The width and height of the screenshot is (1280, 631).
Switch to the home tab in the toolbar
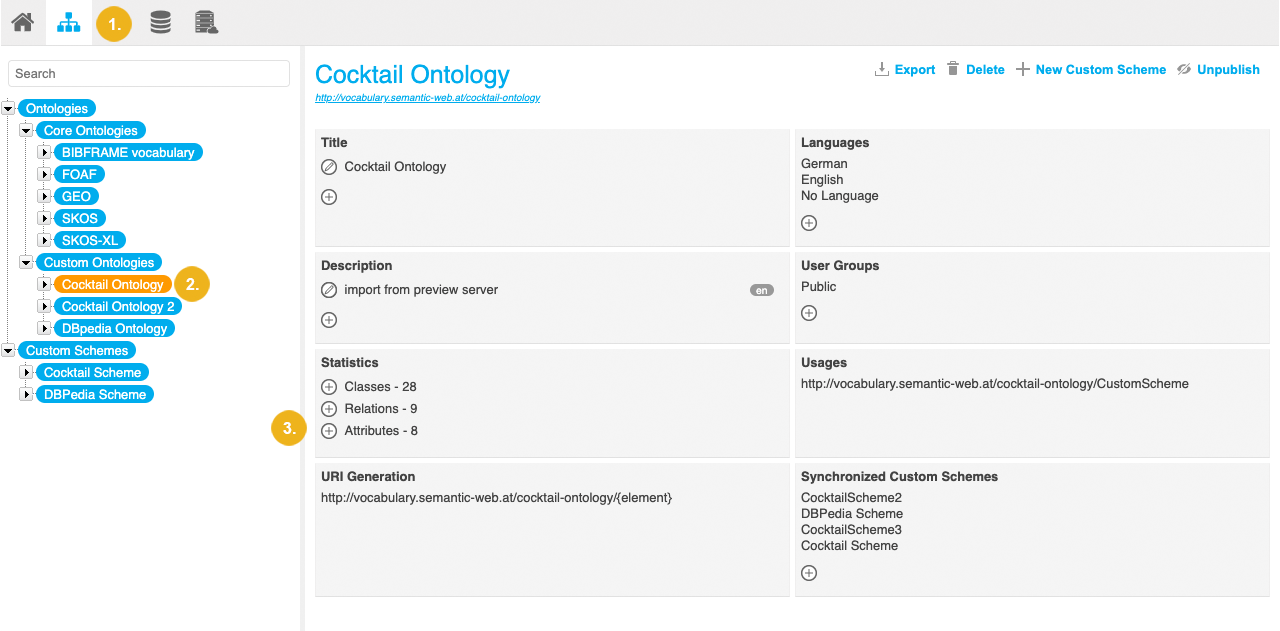click(21, 22)
